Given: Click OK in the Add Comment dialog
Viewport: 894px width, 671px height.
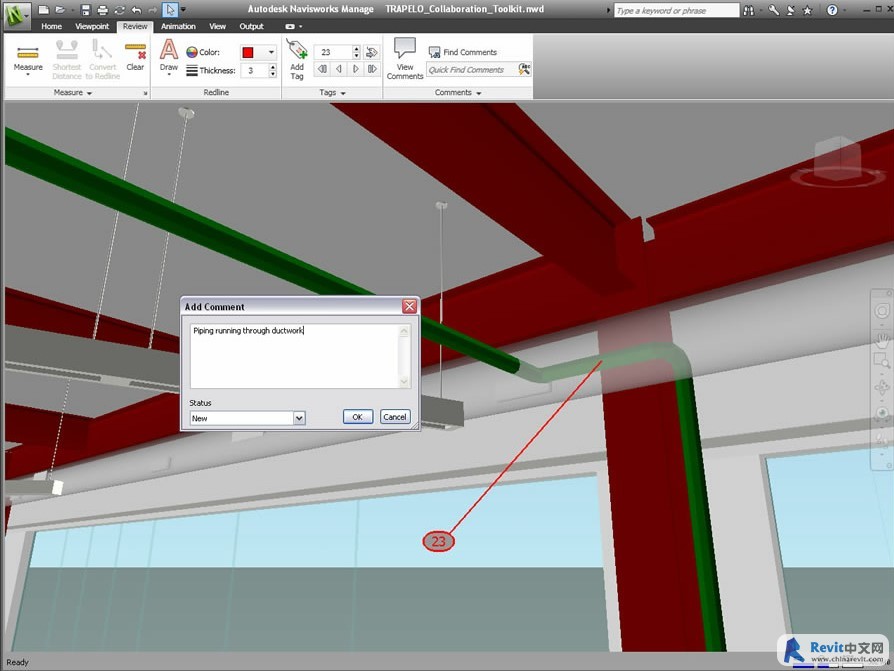Looking at the screenshot, I should [357, 417].
